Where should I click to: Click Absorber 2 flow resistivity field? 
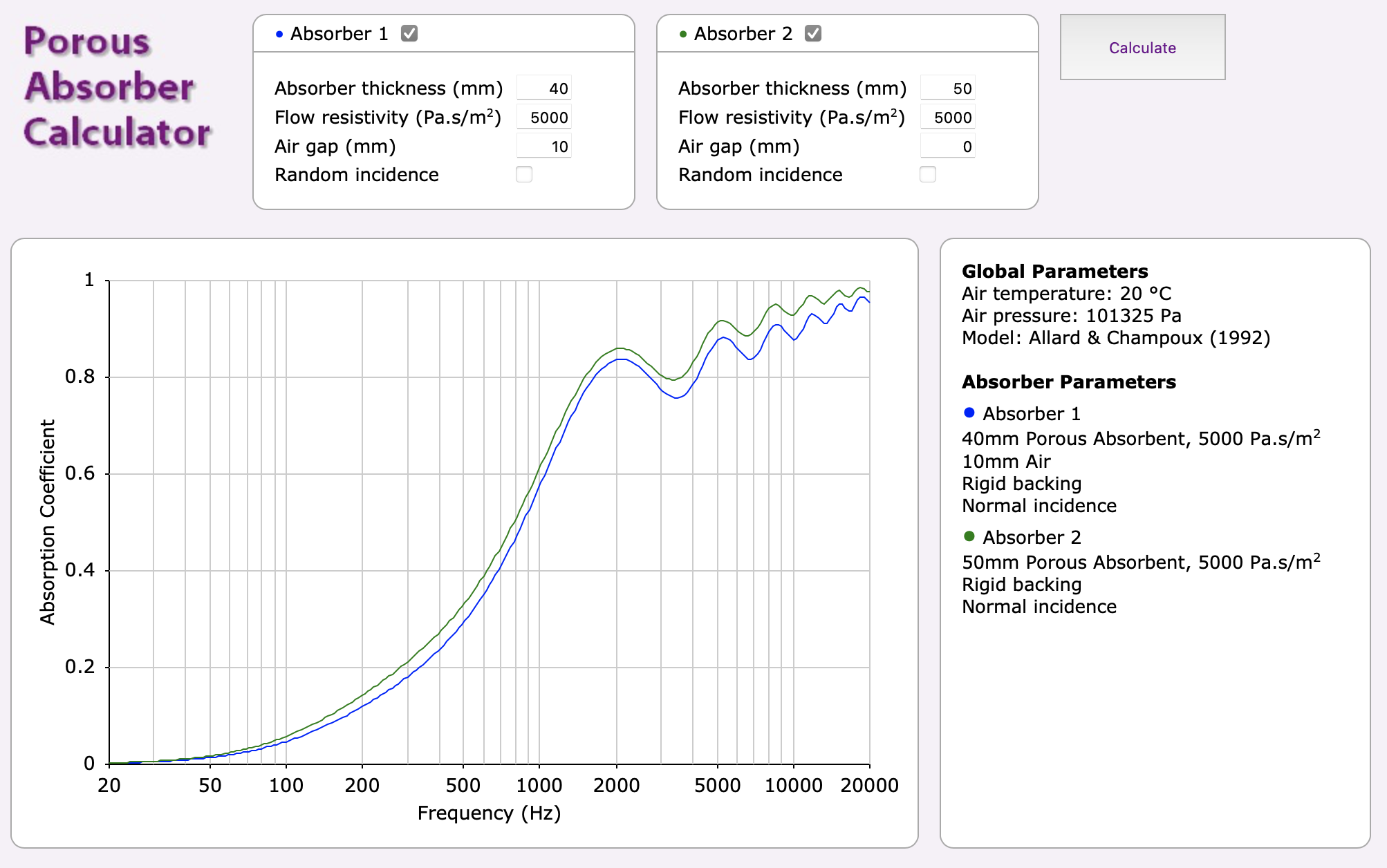coord(948,117)
